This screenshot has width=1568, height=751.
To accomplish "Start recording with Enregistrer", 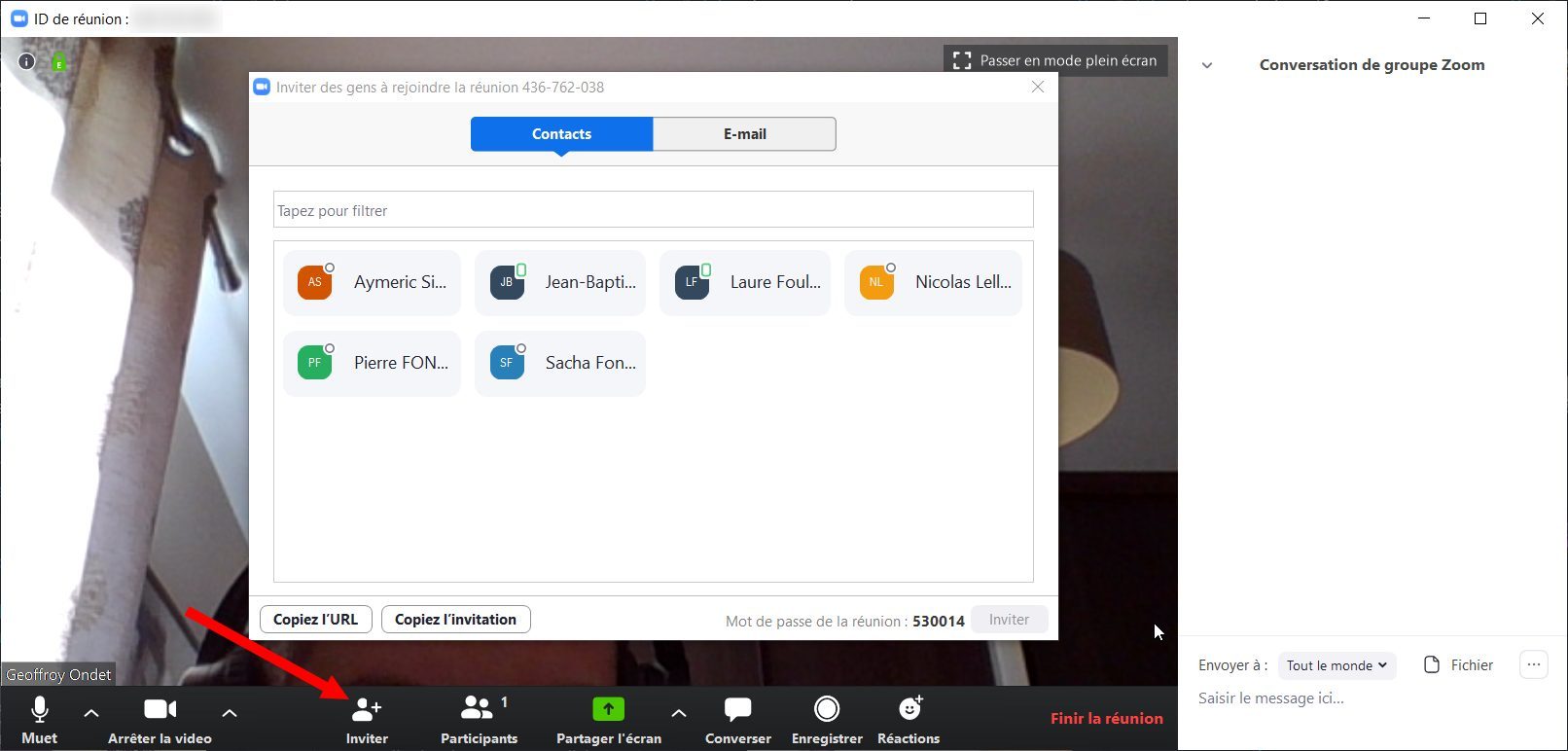I will click(x=827, y=721).
